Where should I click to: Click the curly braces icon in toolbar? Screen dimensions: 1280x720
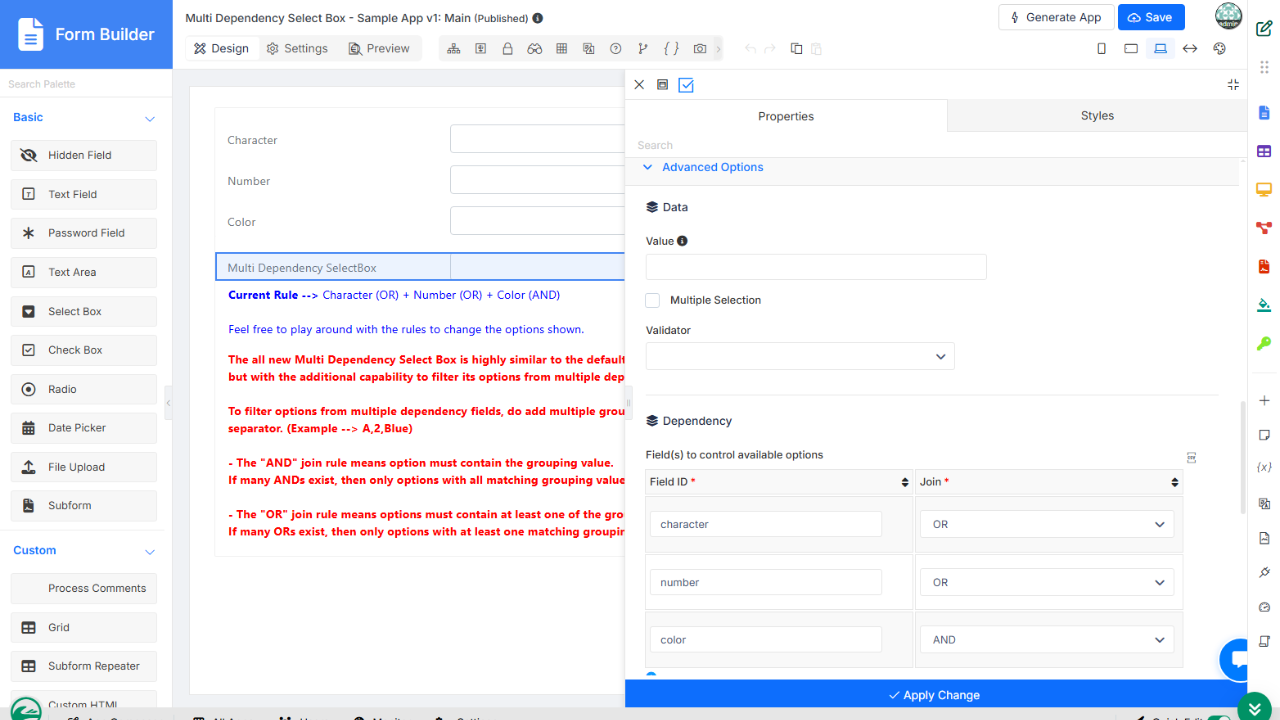point(671,49)
